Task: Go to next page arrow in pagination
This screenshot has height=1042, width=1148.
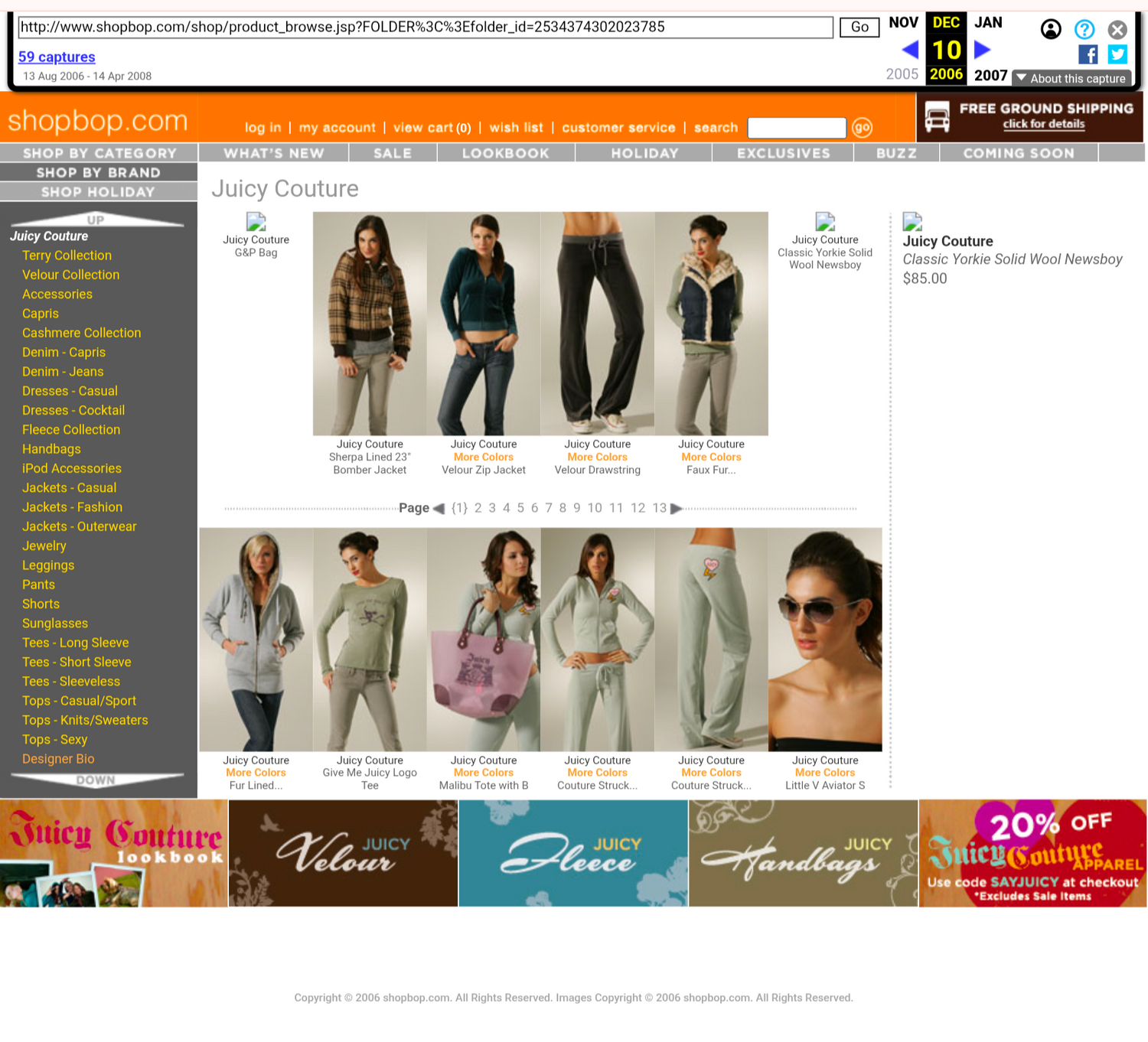Action: coord(676,509)
